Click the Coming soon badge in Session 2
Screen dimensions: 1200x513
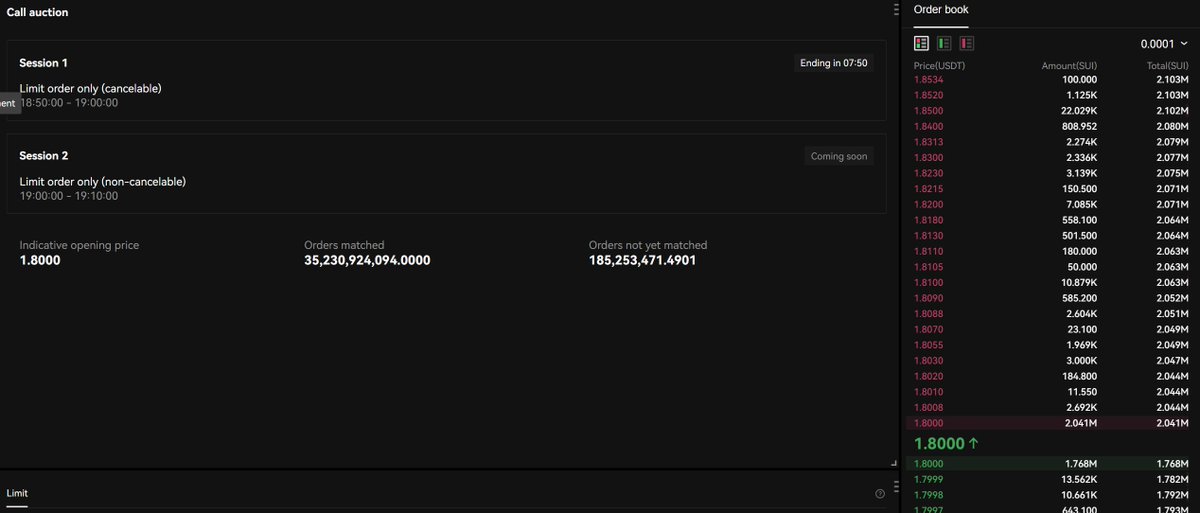(839, 156)
